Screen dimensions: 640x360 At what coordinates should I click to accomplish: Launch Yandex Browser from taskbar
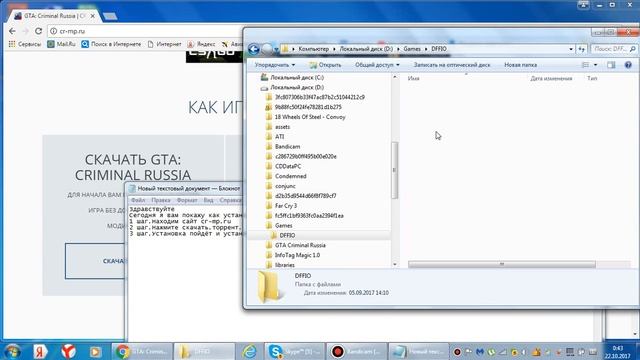click(x=68, y=351)
